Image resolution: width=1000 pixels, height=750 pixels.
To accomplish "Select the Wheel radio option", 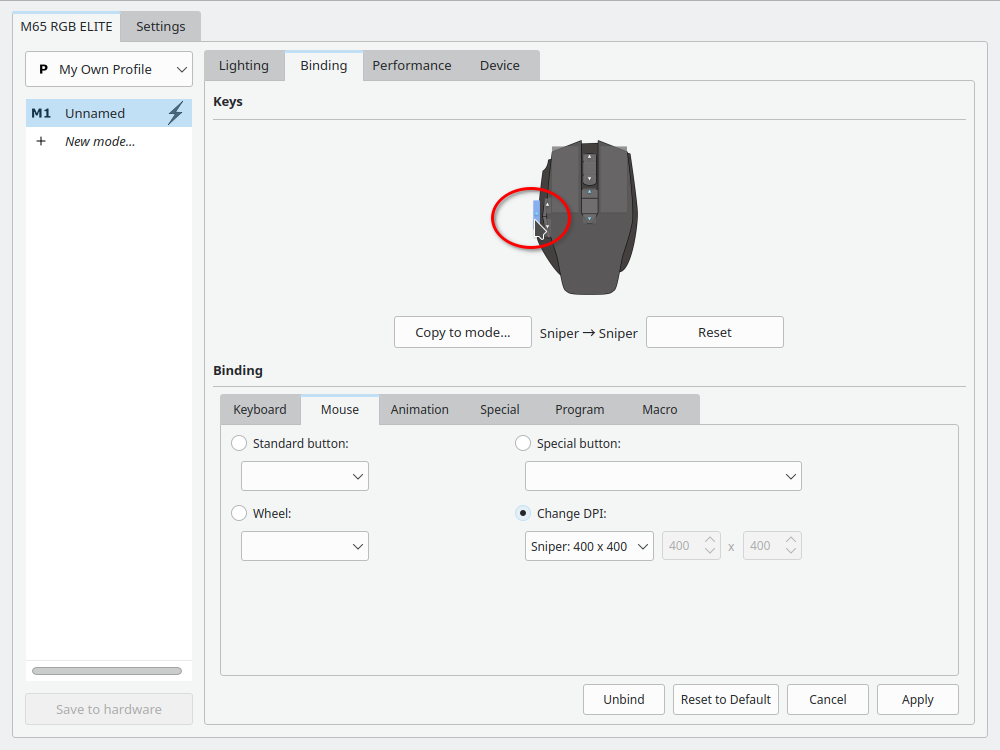I will click(x=239, y=513).
